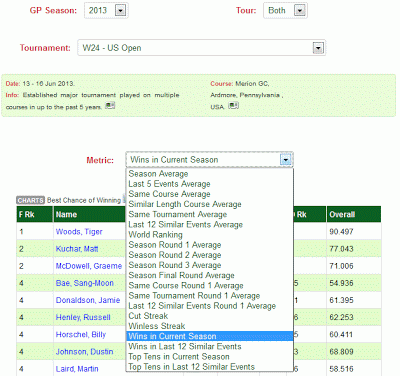Click Overall value 54.936
The image size is (400, 376).
pos(341,283)
